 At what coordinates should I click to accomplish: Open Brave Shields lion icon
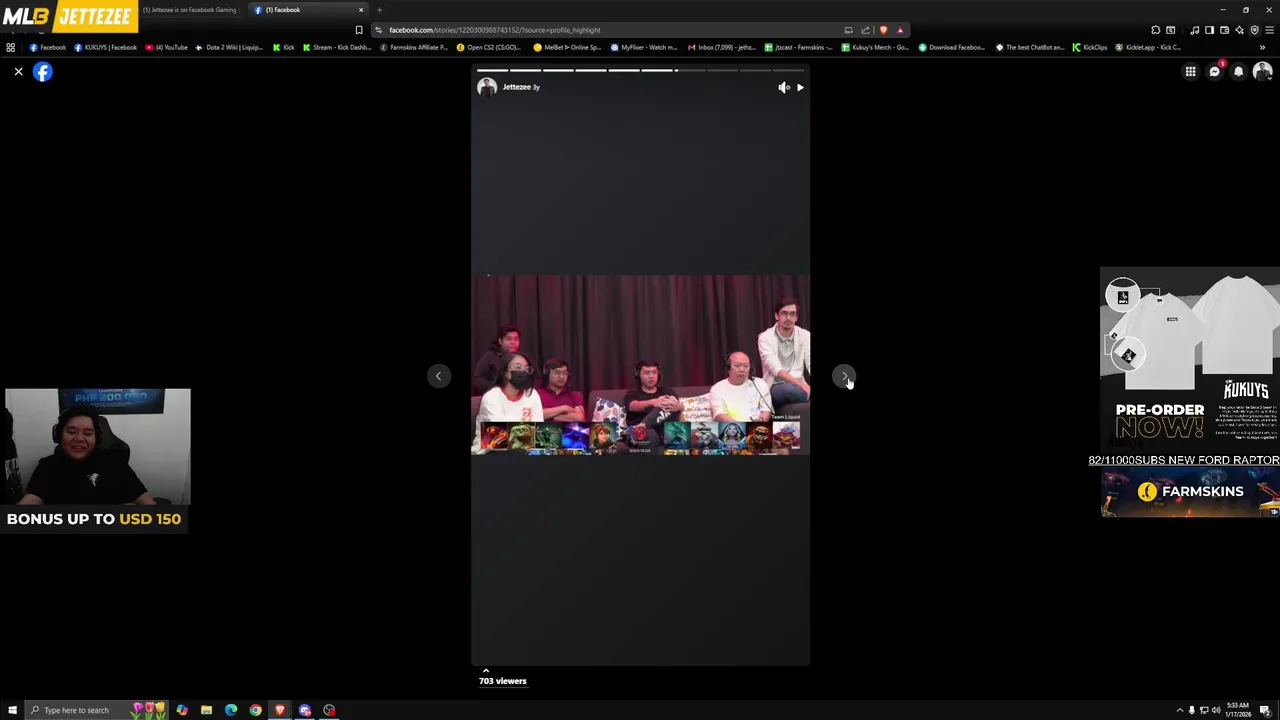(883, 30)
